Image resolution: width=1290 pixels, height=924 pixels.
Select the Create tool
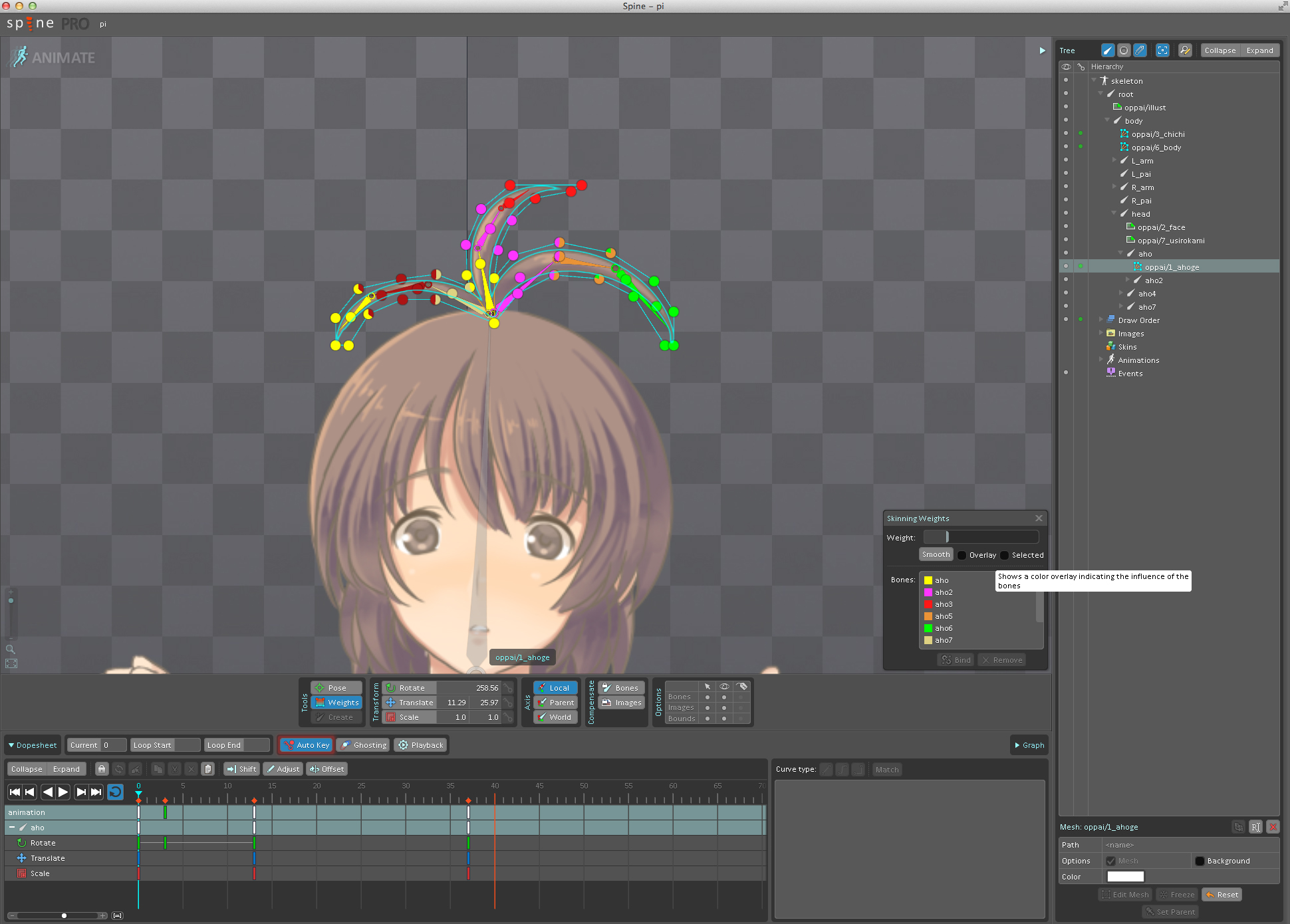336,717
